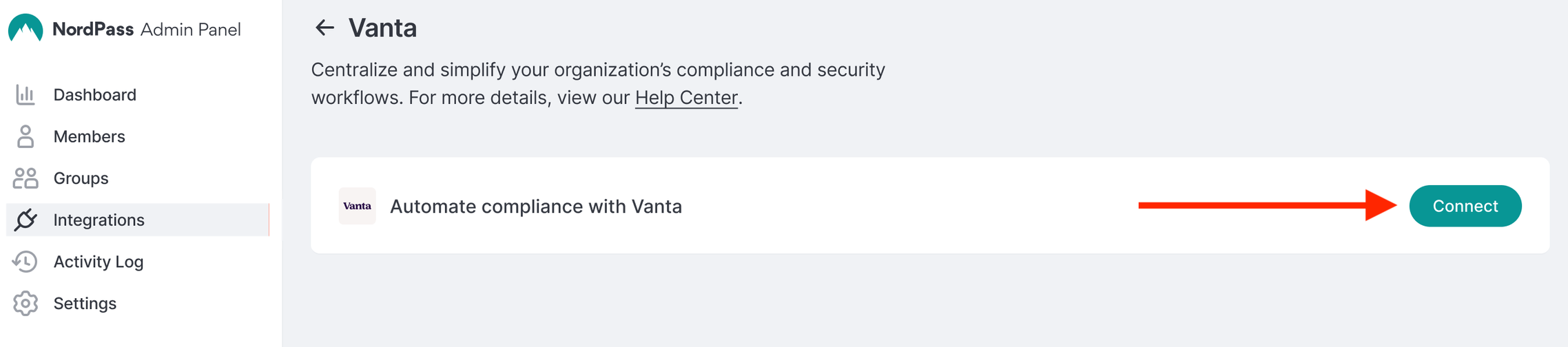Click the NordPass Admin Panel title
Image resolution: width=1568 pixels, height=347 pixels.
click(x=147, y=30)
